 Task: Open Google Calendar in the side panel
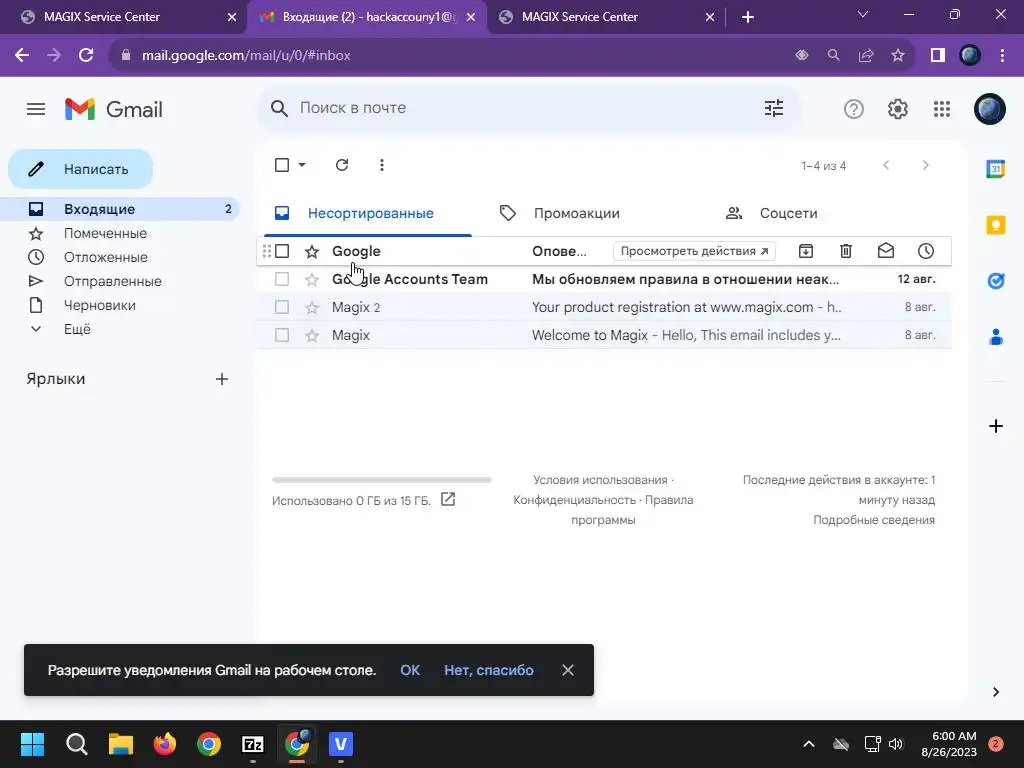995,169
